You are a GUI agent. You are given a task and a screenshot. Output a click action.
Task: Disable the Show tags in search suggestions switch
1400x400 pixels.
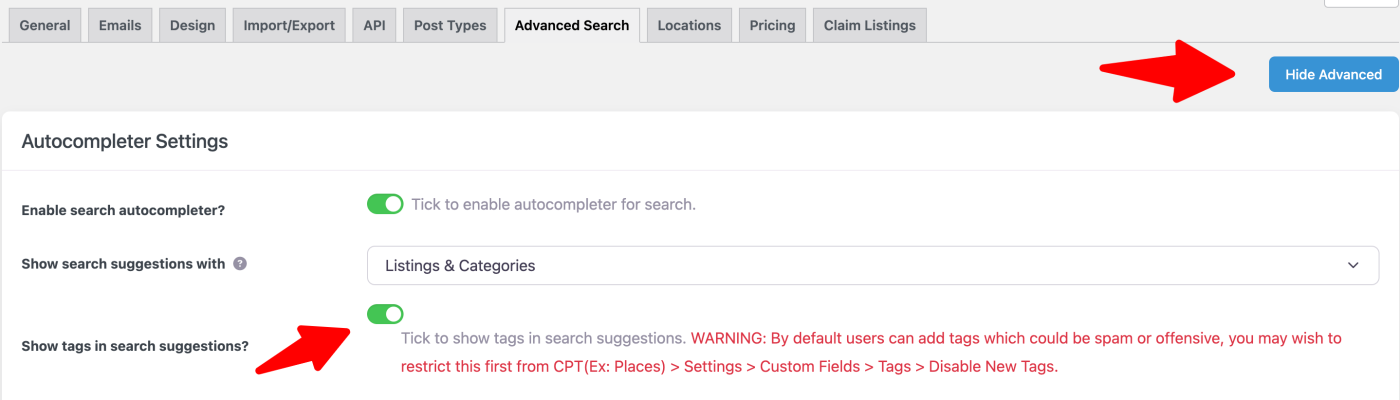(385, 314)
